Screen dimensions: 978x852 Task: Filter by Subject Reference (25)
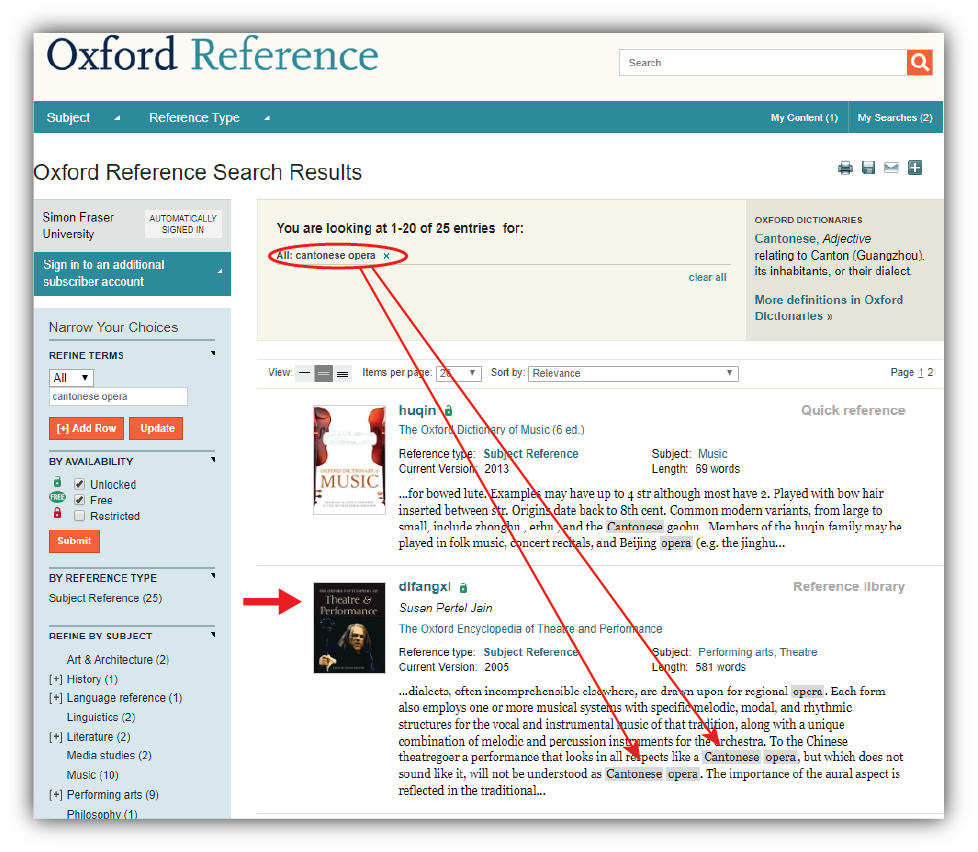coord(105,598)
